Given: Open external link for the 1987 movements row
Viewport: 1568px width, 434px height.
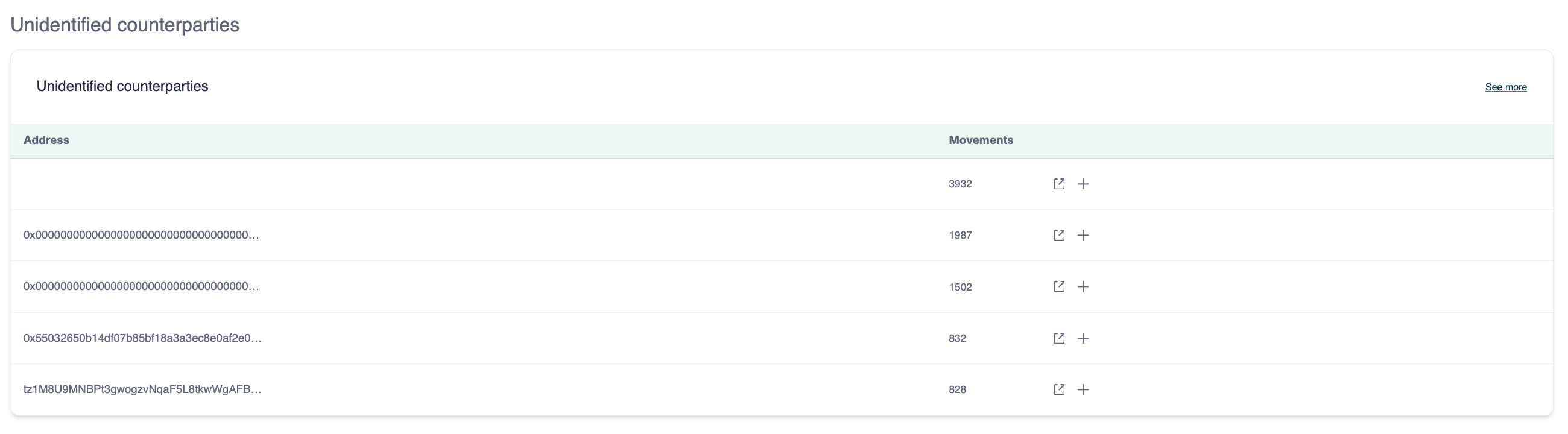Looking at the screenshot, I should click(1058, 235).
